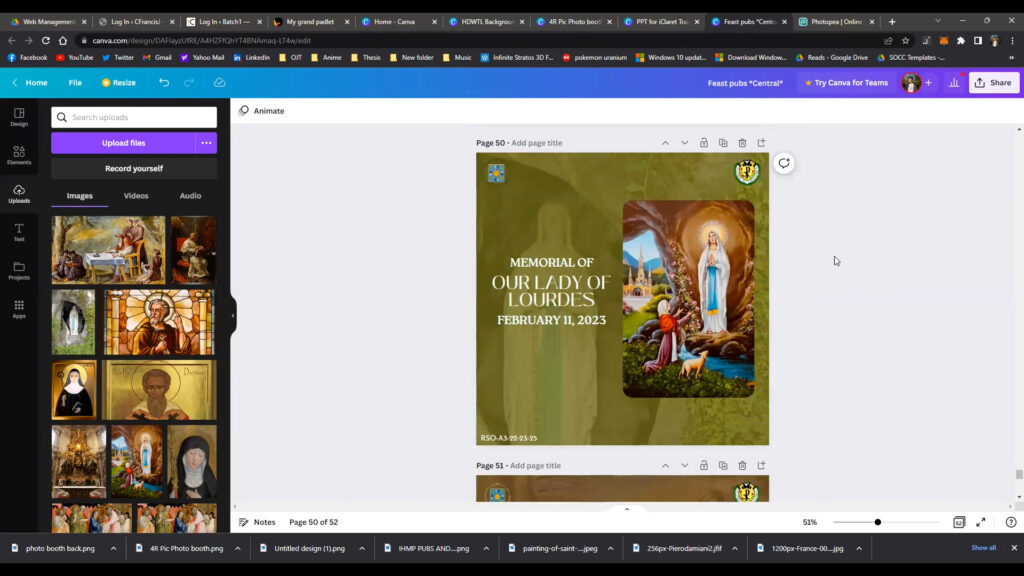Open the YouTube bookmark
Image resolution: width=1024 pixels, height=576 pixels.
point(74,57)
